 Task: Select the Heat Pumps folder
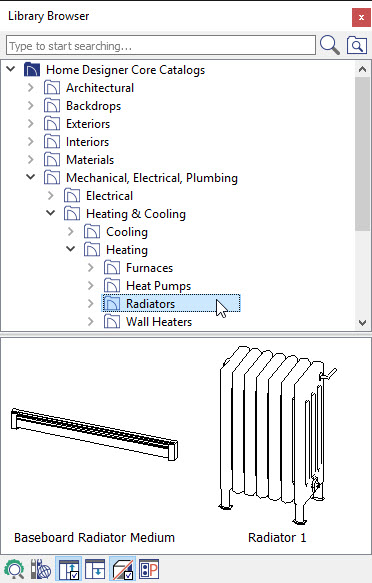pyautogui.click(x=148, y=286)
